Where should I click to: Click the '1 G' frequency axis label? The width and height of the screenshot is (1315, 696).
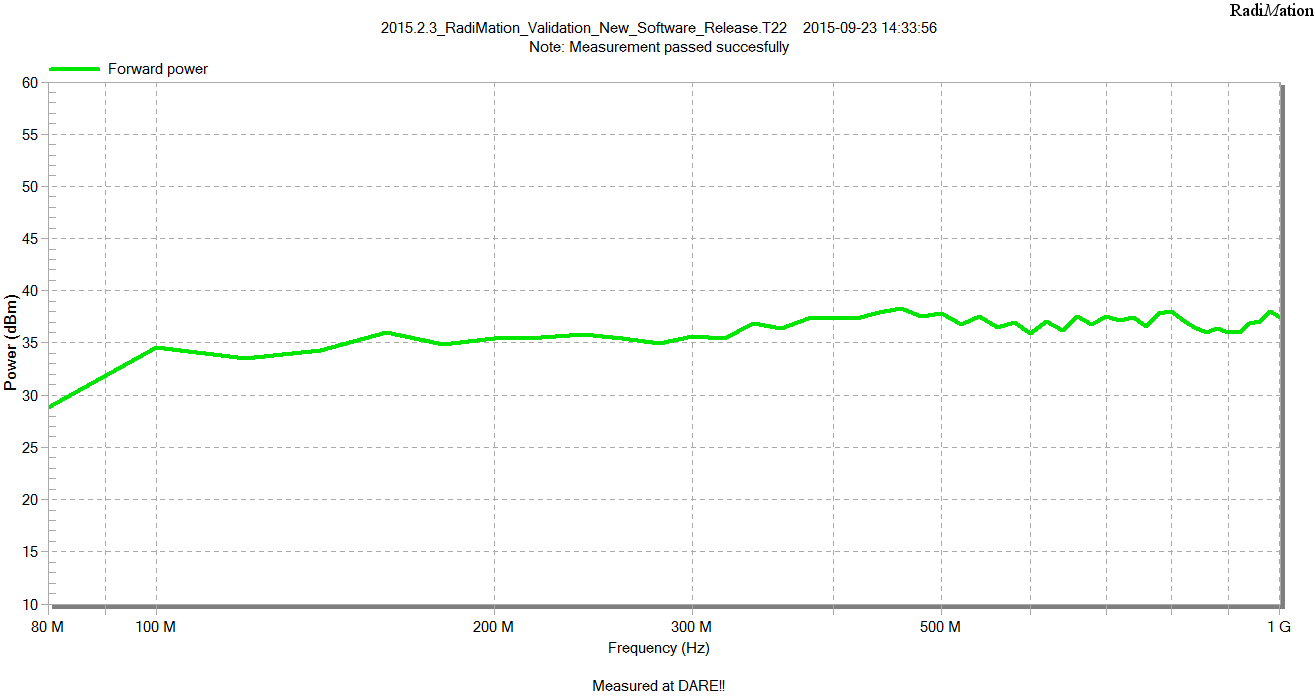[x=1279, y=627]
